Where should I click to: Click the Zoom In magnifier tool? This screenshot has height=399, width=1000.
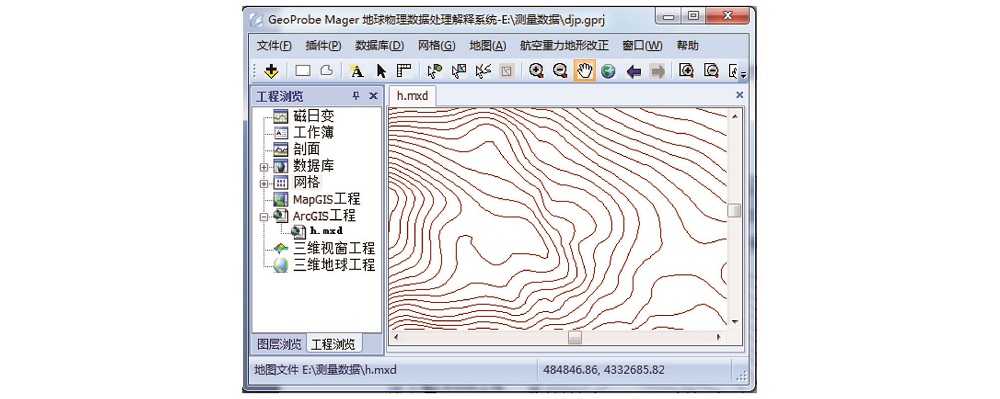click(x=536, y=71)
